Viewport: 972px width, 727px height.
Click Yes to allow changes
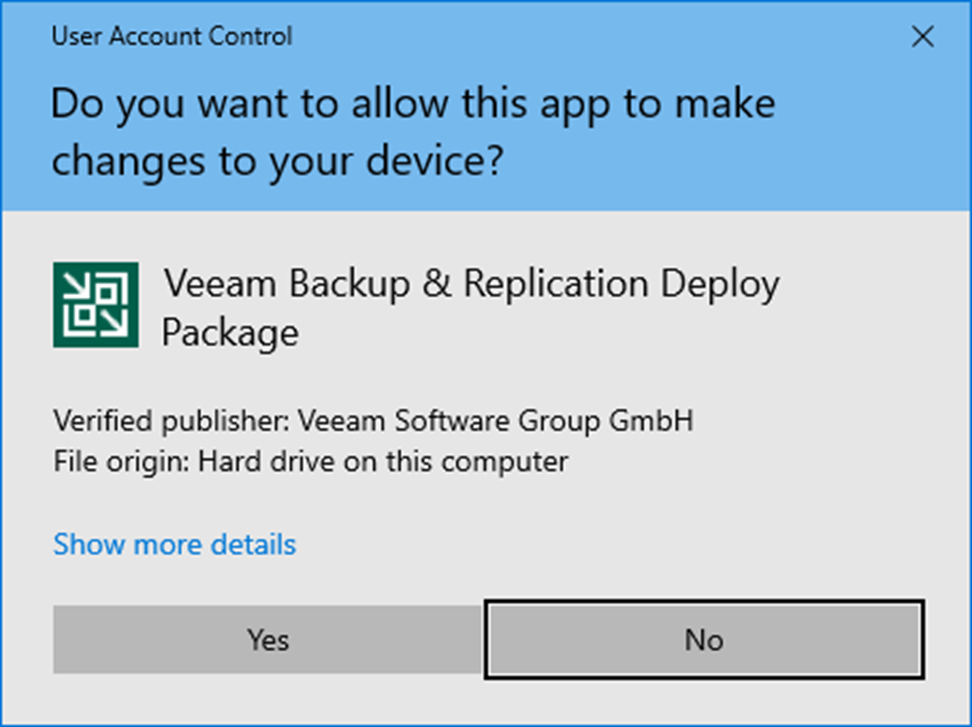point(268,639)
